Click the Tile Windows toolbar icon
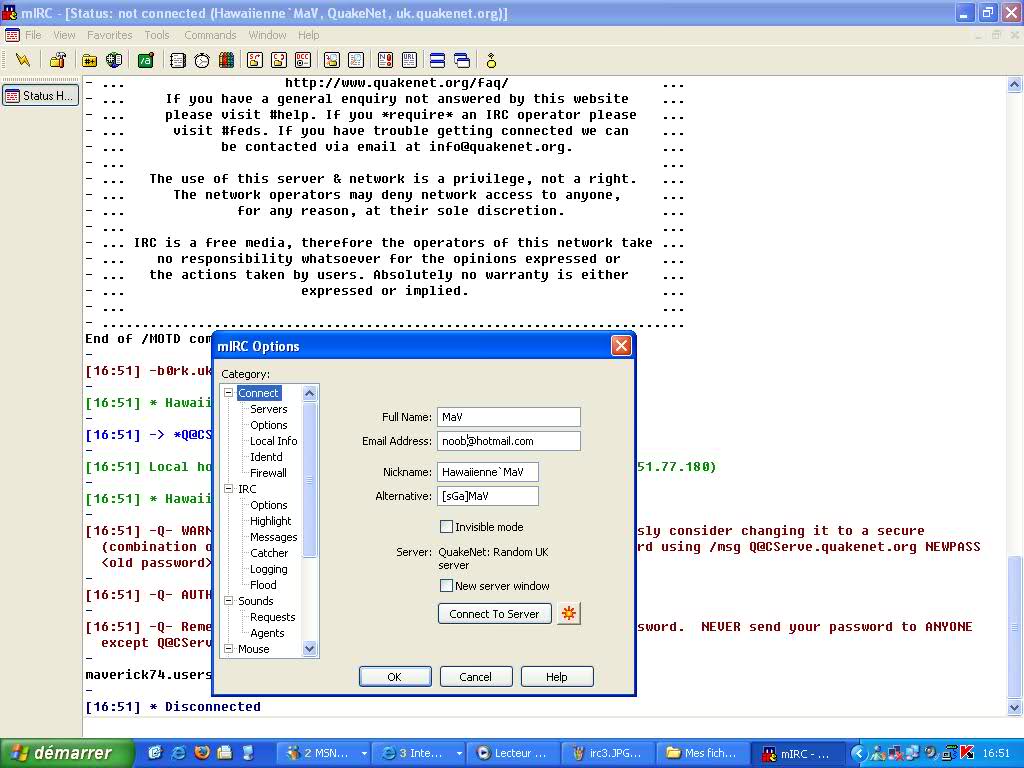1024x768 pixels. click(438, 61)
